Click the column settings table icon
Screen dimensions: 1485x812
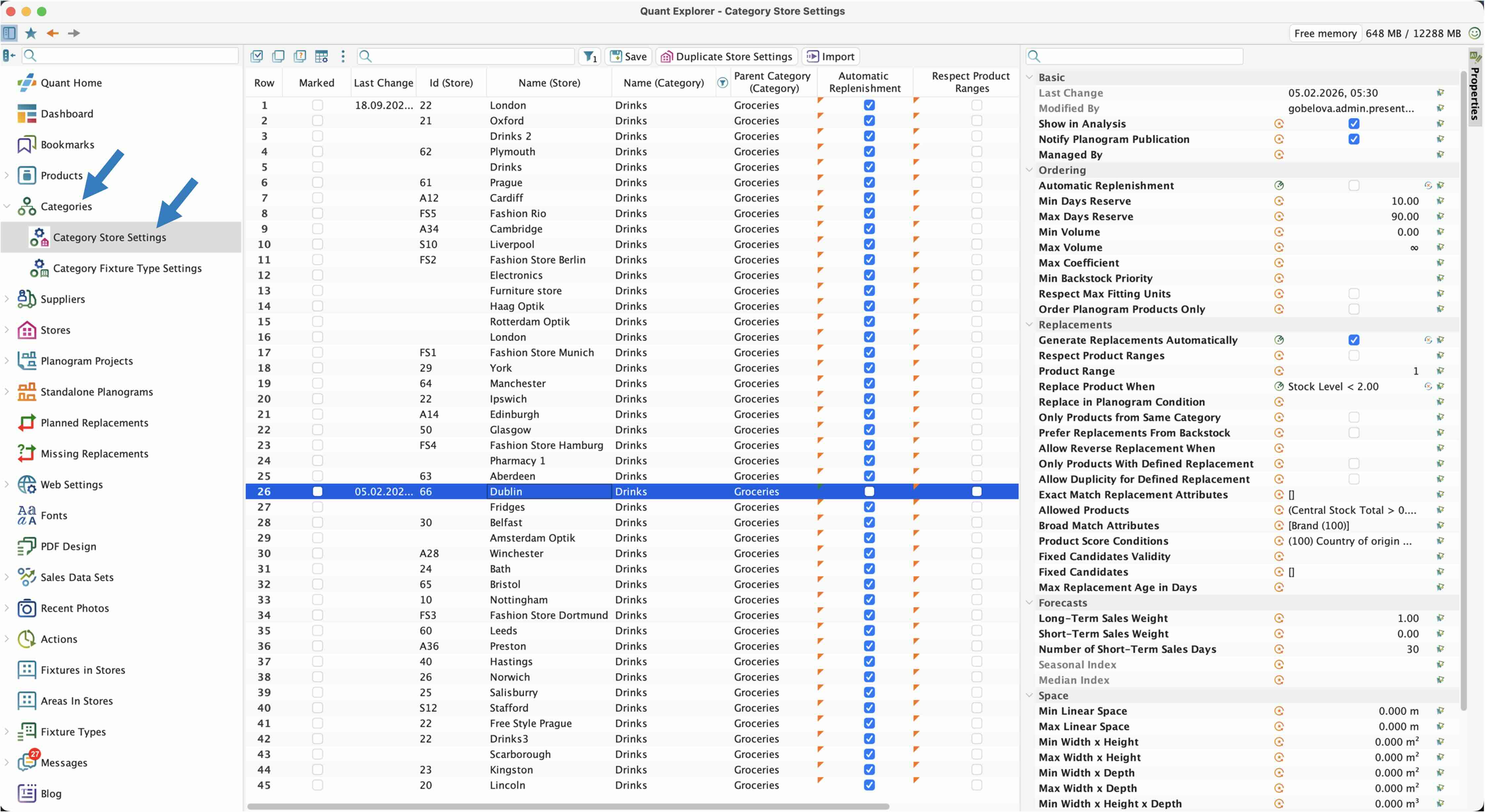[x=322, y=56]
